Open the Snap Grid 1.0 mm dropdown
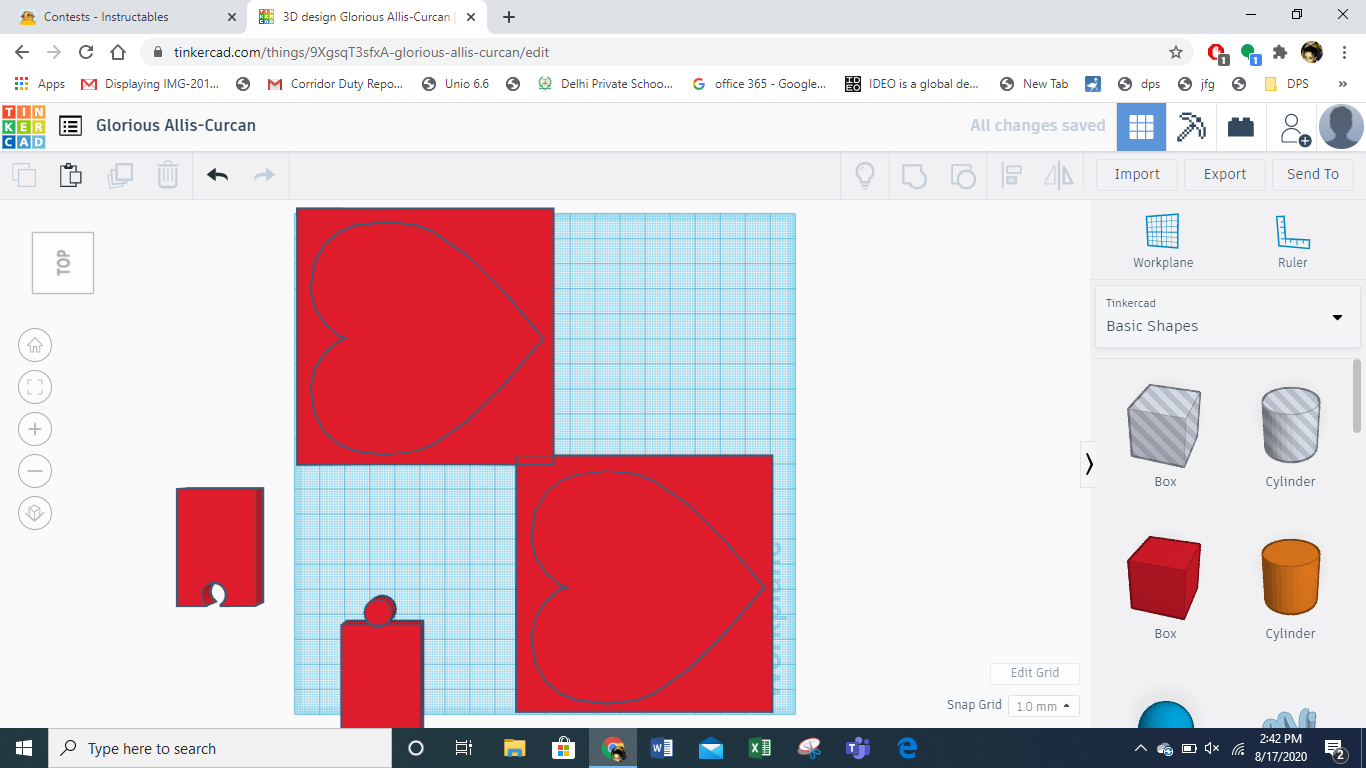The height and width of the screenshot is (768, 1366). (1043, 706)
